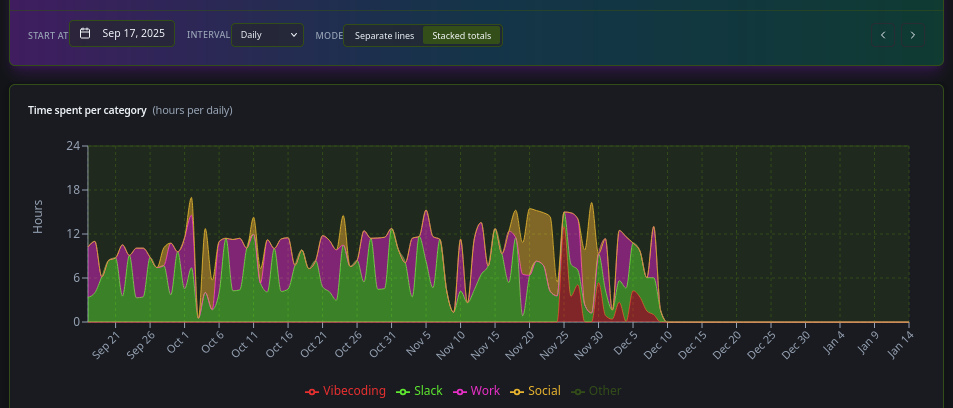Select Stacked totals mode

[x=461, y=35]
